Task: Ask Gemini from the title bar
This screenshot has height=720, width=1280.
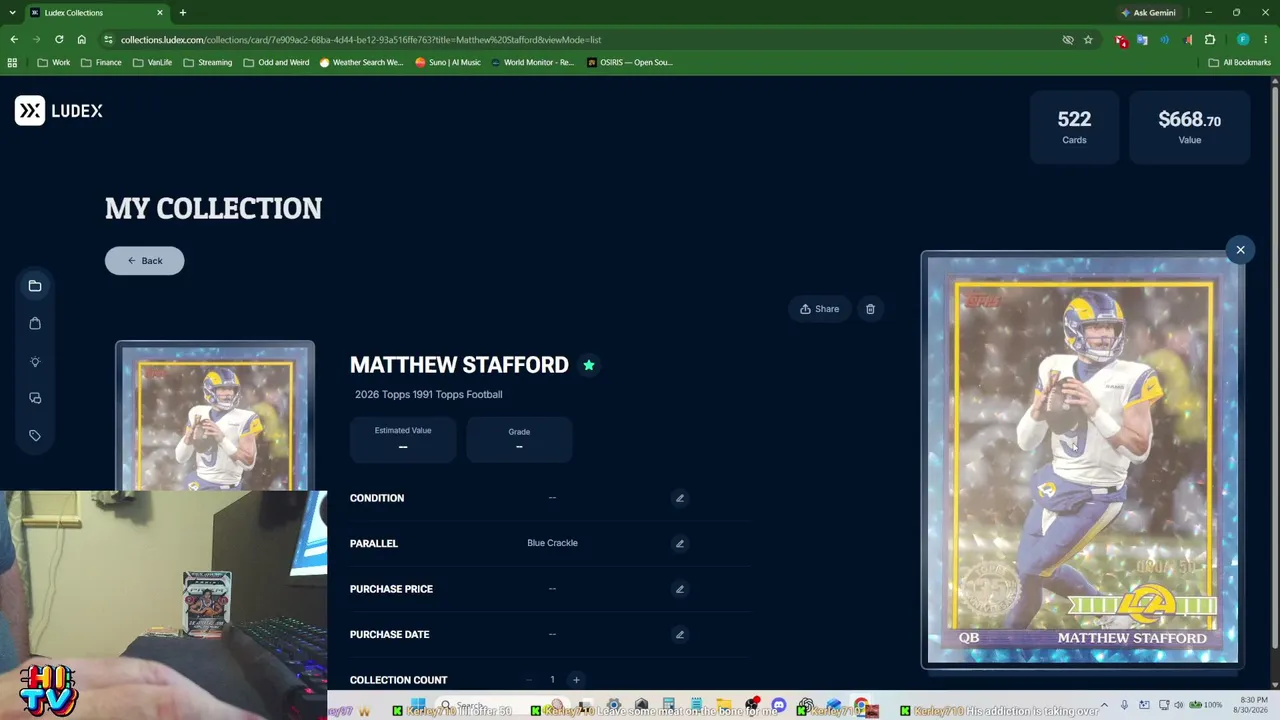Action: tap(1148, 13)
